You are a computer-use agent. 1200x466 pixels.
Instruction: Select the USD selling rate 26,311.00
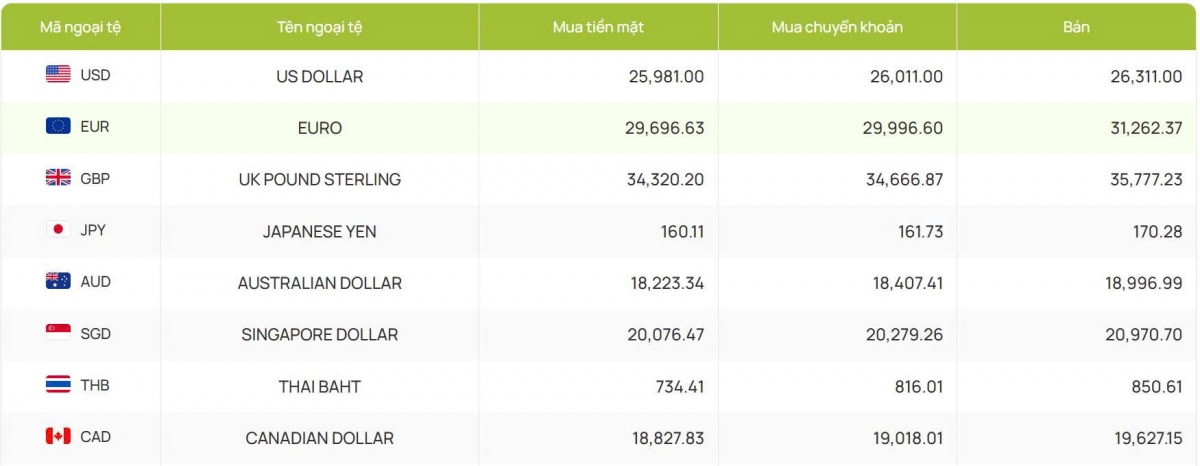(1143, 76)
